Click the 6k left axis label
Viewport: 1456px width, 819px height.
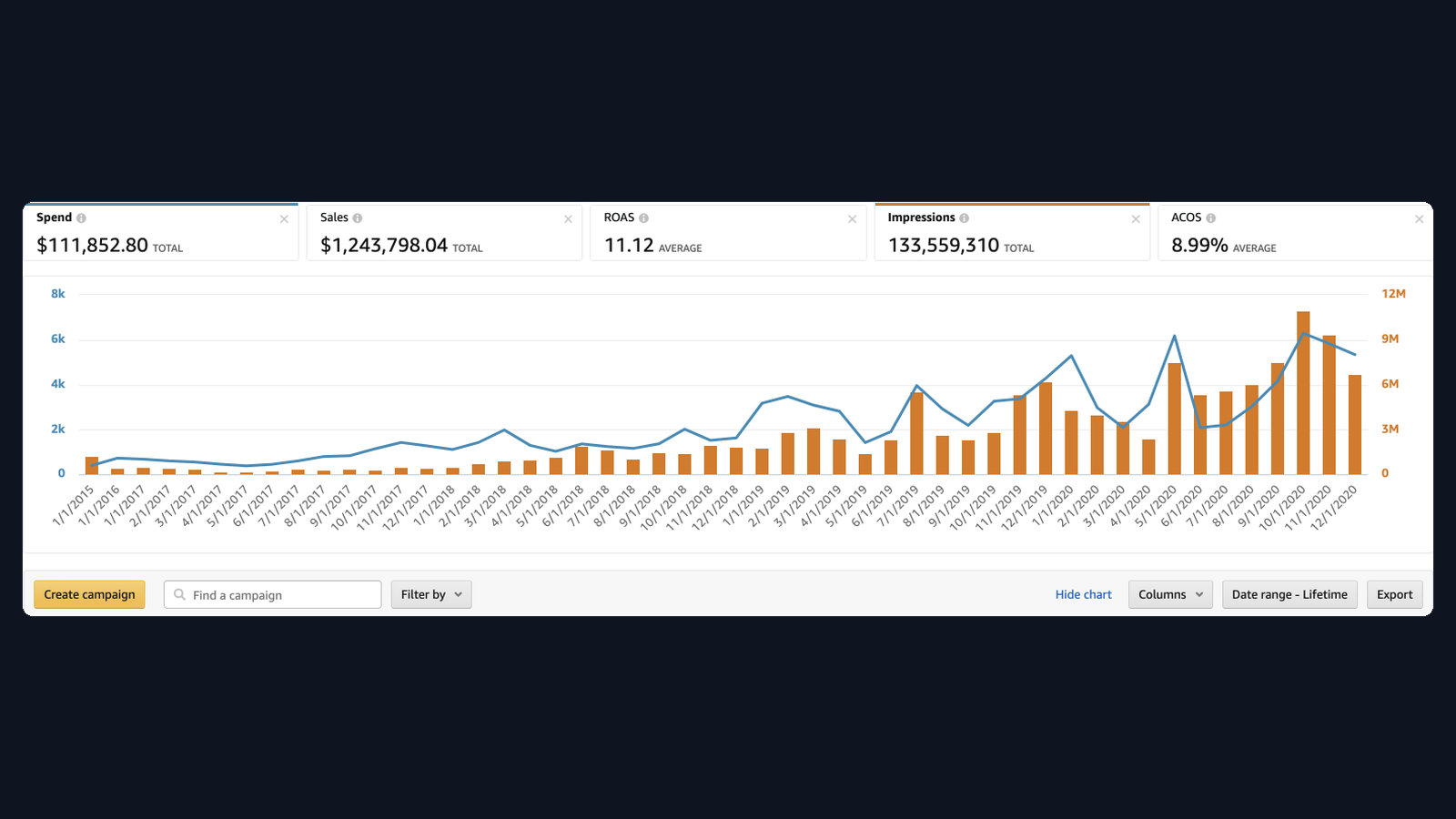click(x=58, y=339)
